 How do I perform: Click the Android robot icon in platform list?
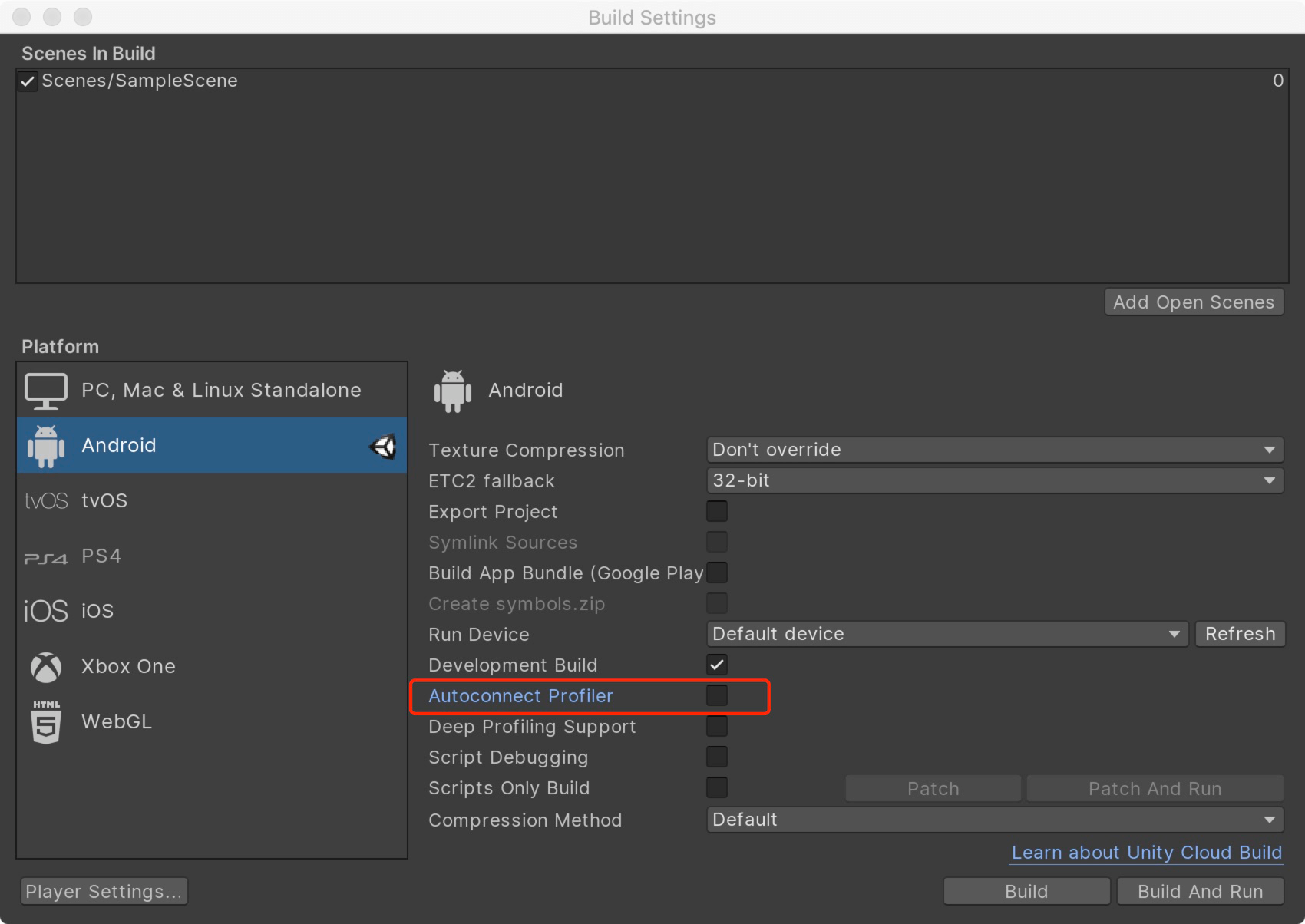coord(46,446)
